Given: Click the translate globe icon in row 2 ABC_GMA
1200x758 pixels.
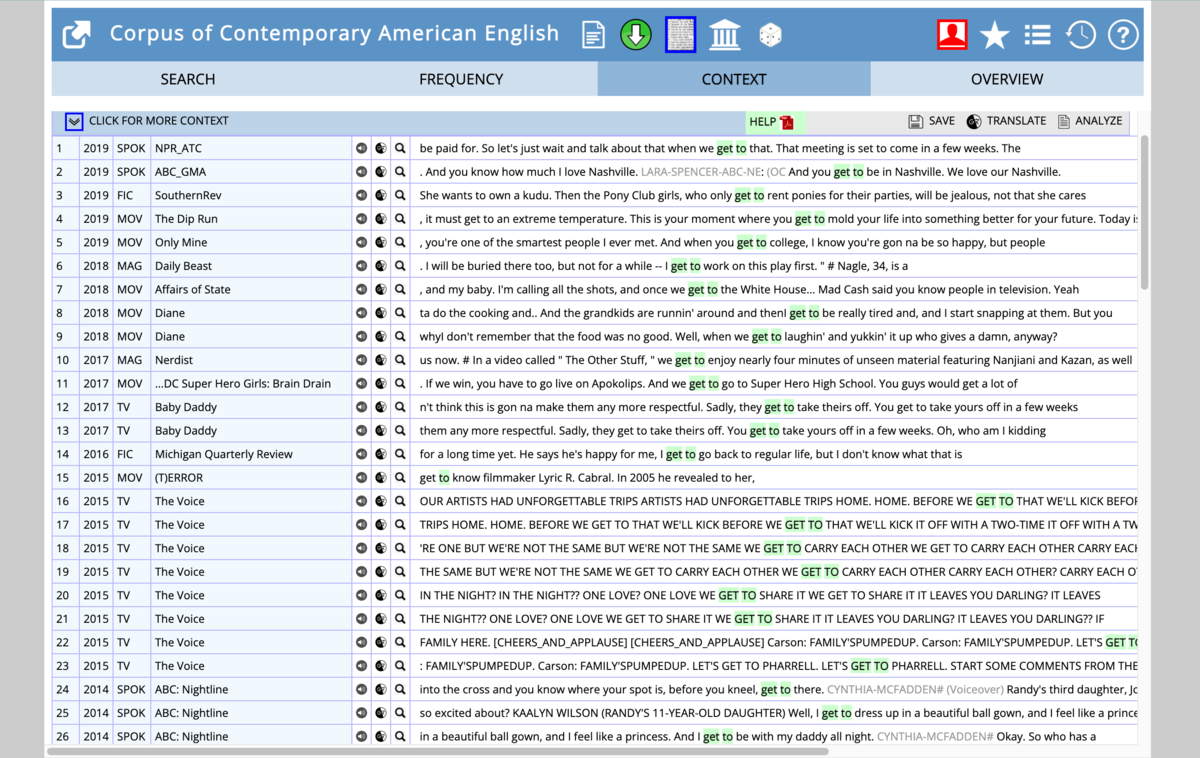Looking at the screenshot, I should (x=381, y=172).
